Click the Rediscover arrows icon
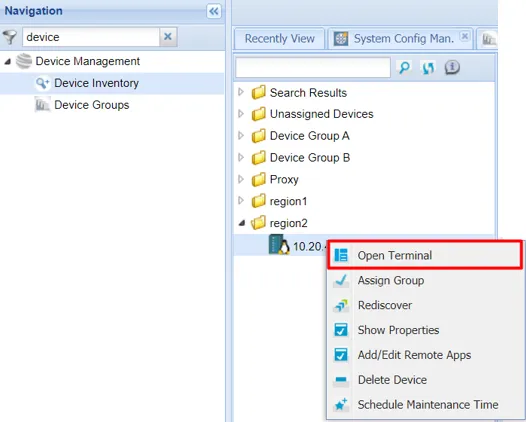 point(341,305)
